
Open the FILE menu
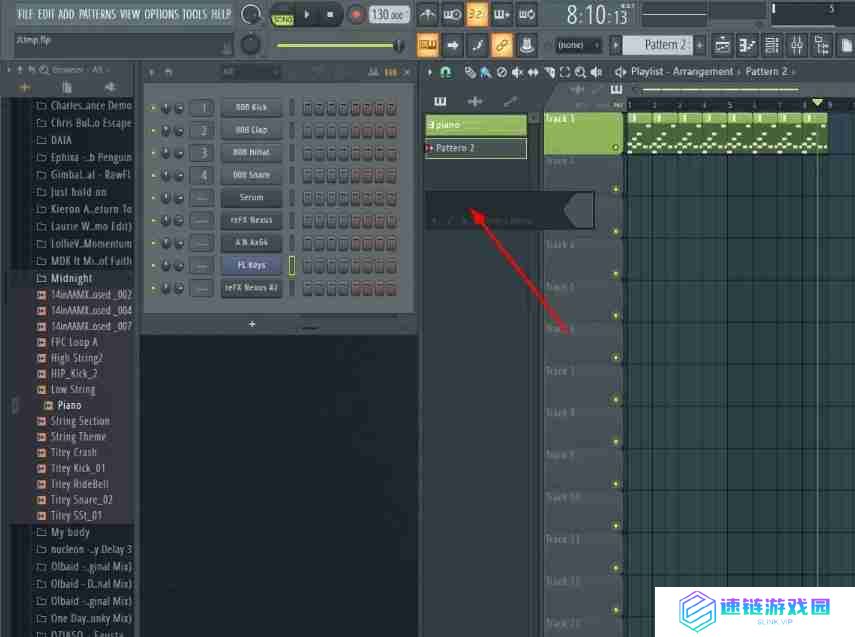[25, 14]
